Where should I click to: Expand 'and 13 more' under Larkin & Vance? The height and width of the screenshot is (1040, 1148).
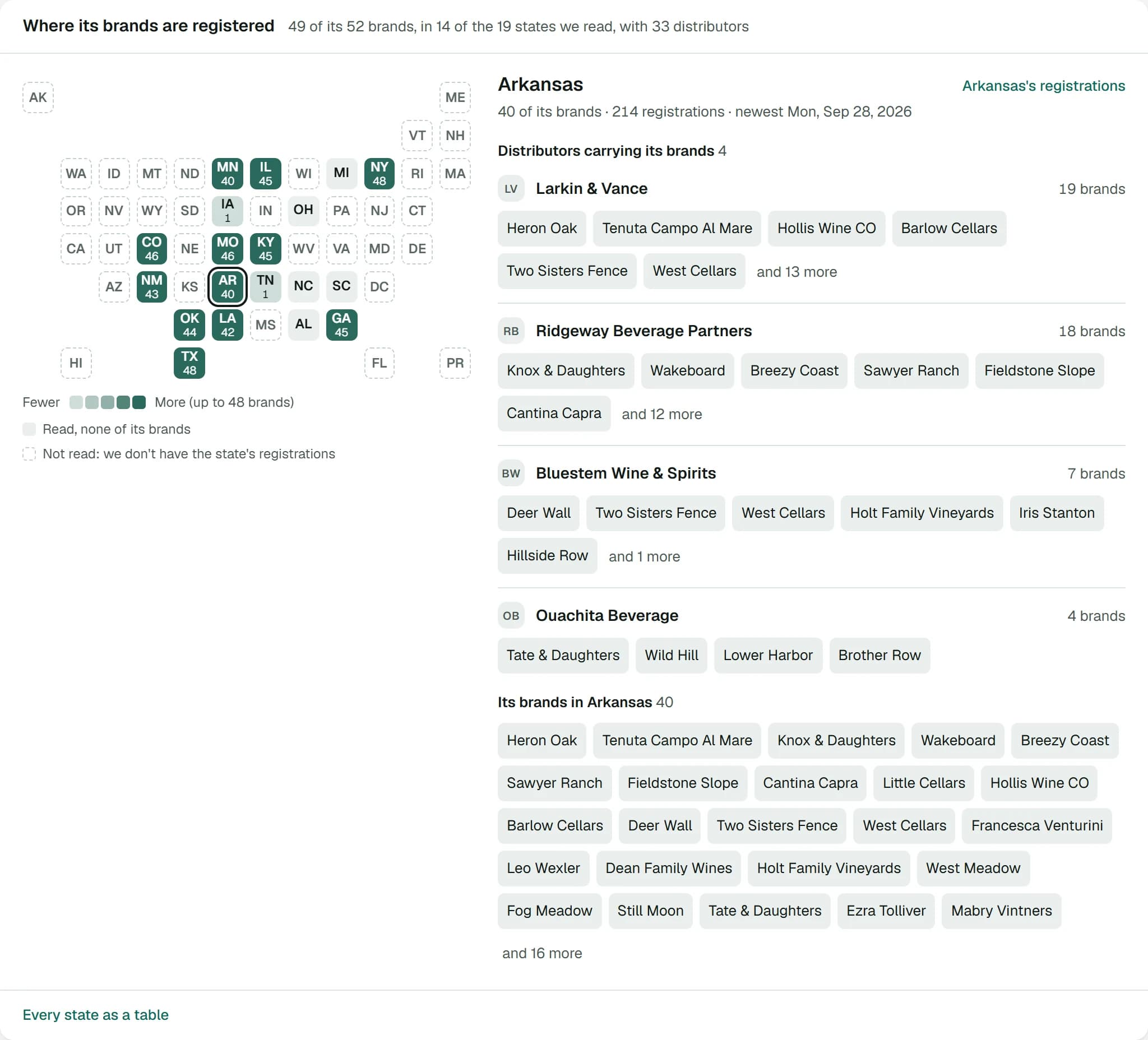click(797, 272)
